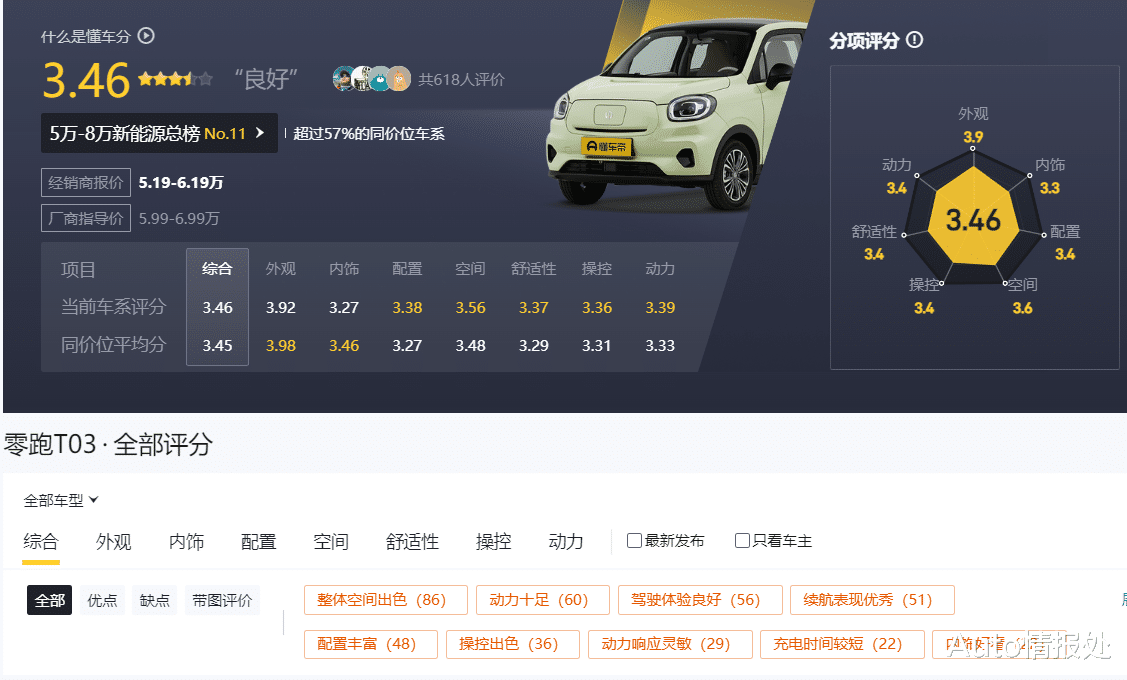Open the 5万-8万新能源总榜 No.11 ranking

[159, 133]
